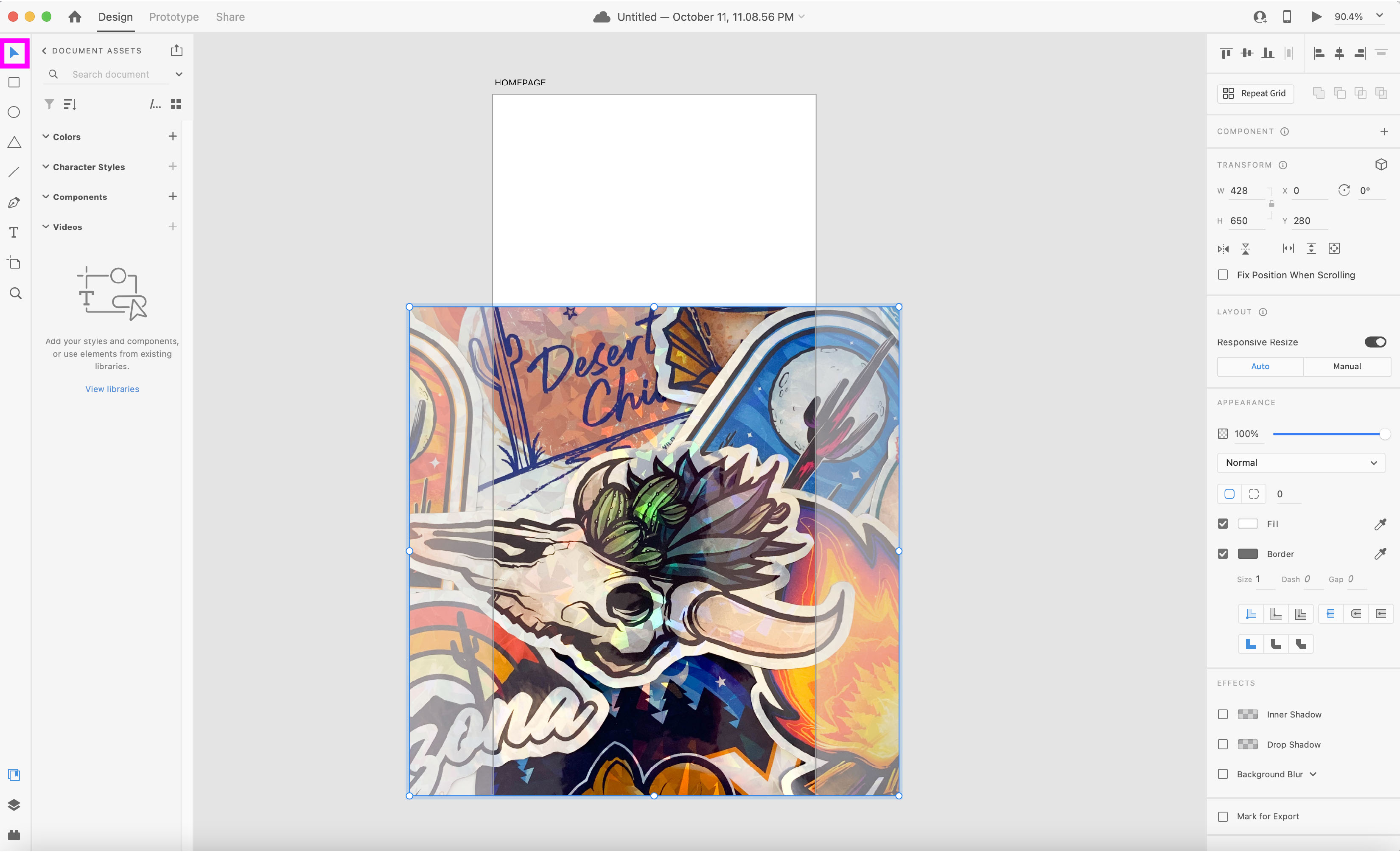Select the Pen tool
The image size is (1400, 852).
14,202
